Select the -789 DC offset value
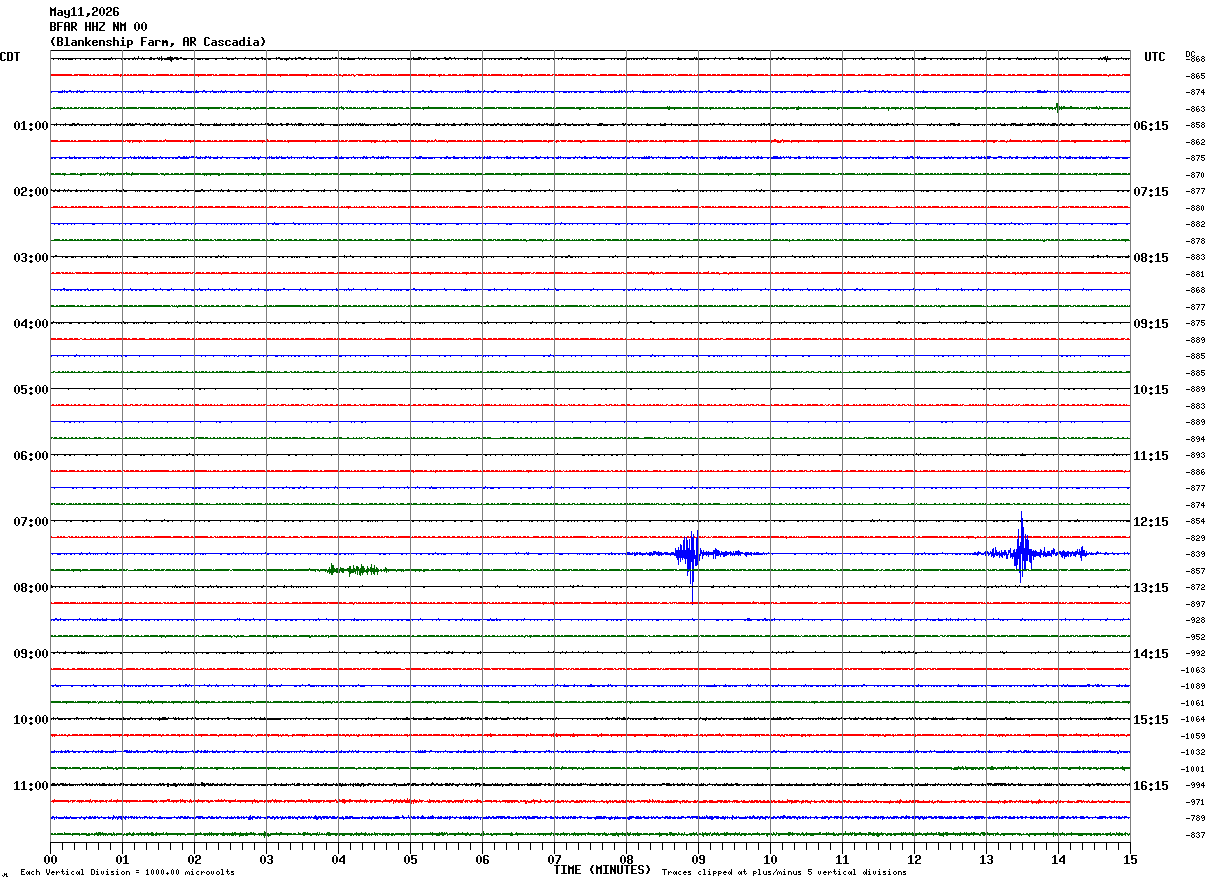This screenshot has height=886, width=1210. click(1196, 818)
